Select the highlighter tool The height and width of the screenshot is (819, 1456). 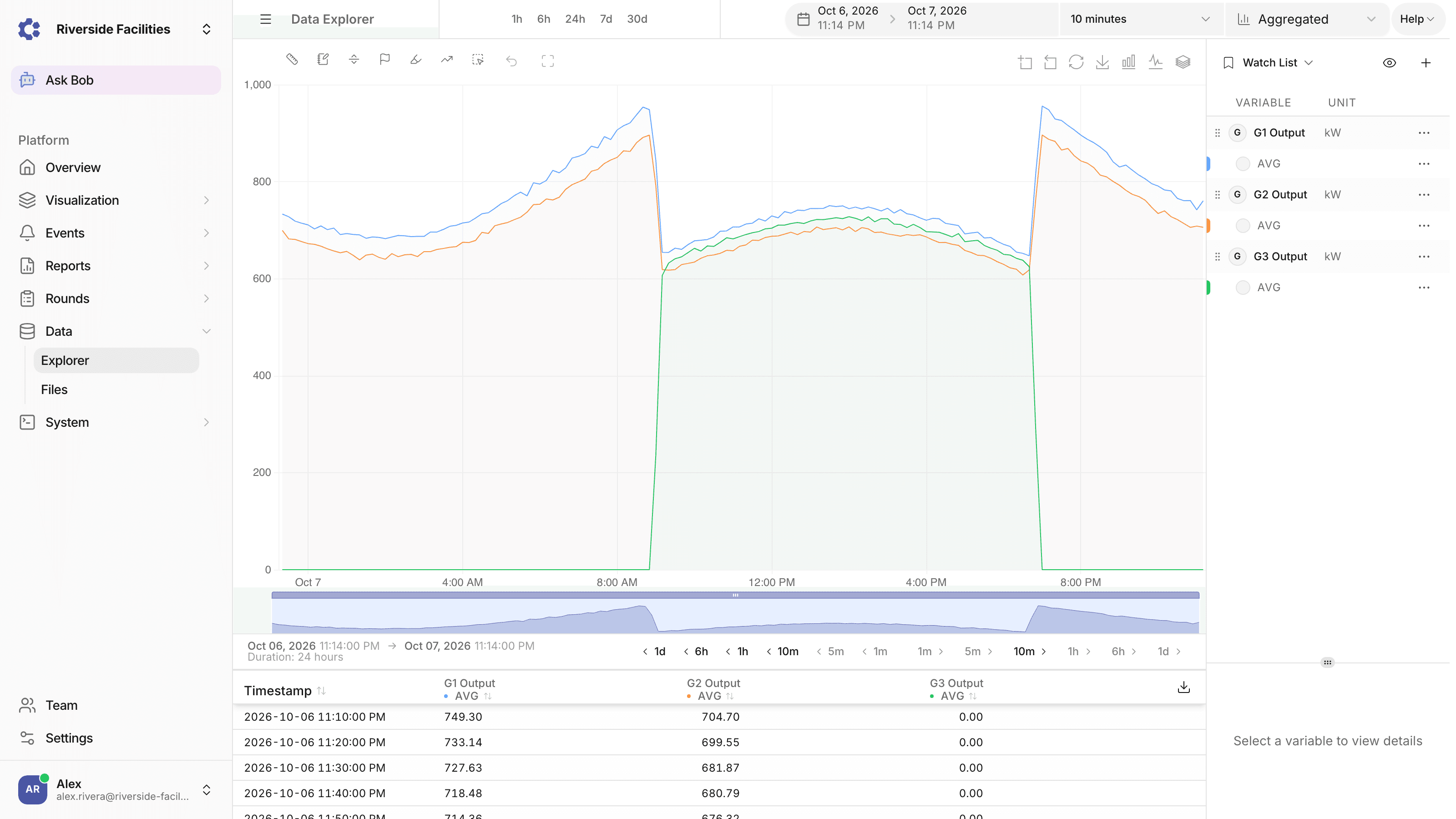416,59
